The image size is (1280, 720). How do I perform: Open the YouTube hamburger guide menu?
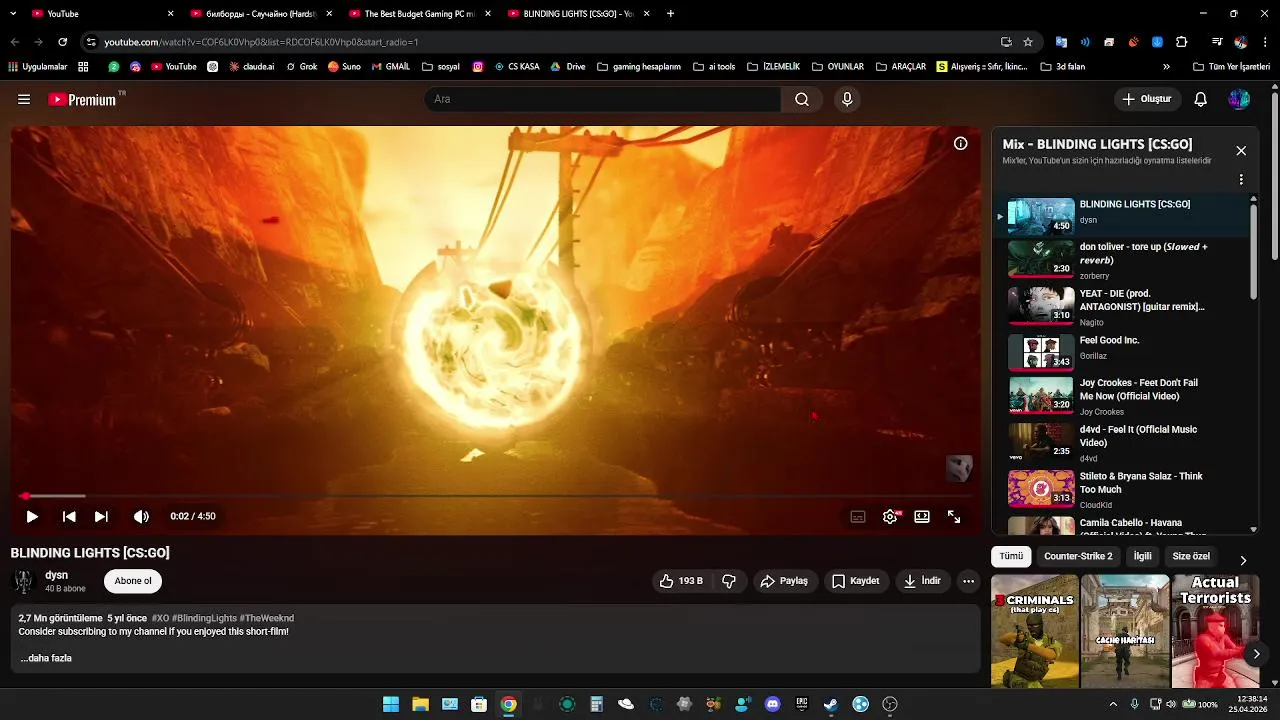[24, 99]
